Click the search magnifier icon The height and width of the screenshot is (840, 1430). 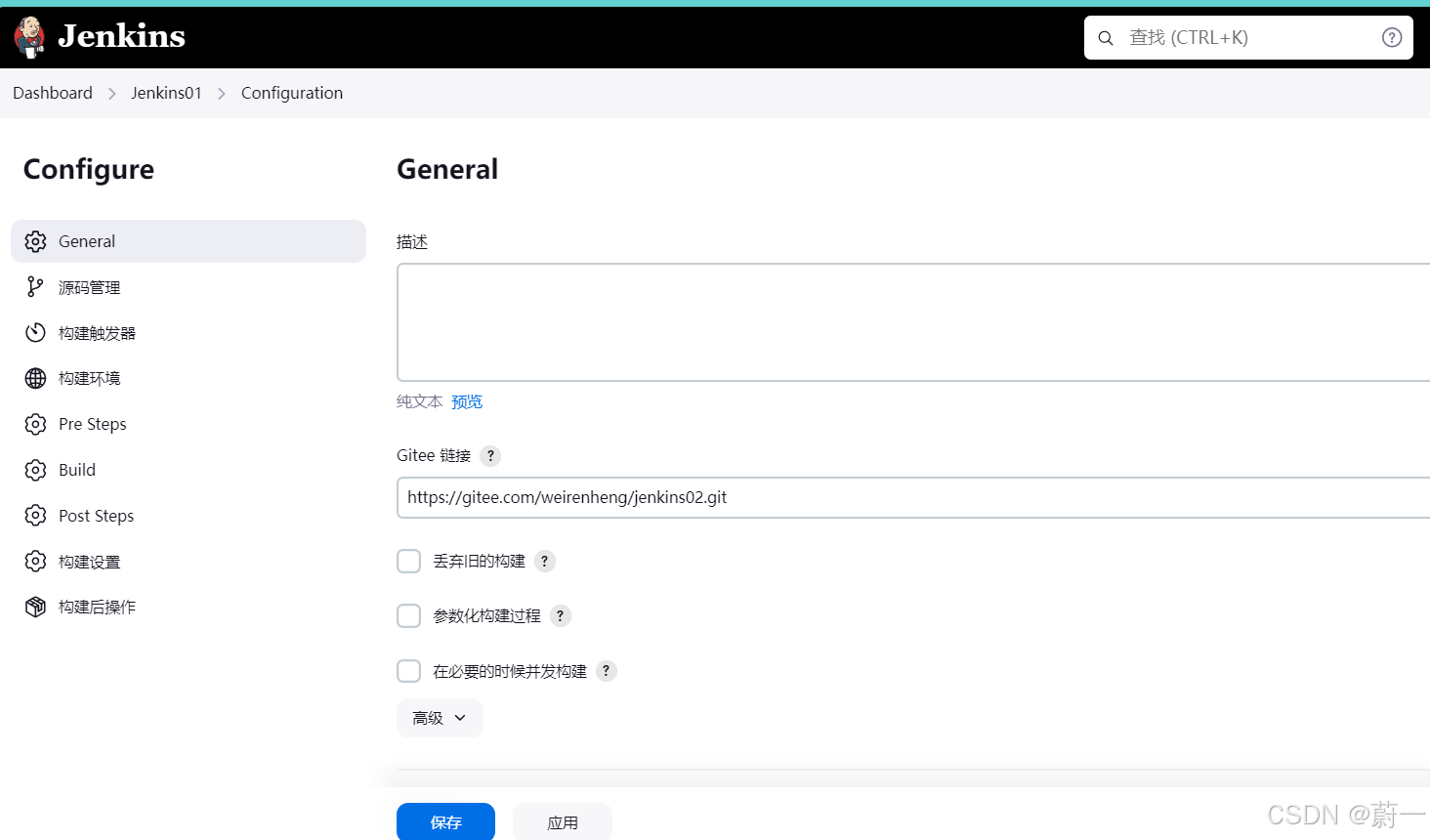click(x=1106, y=38)
